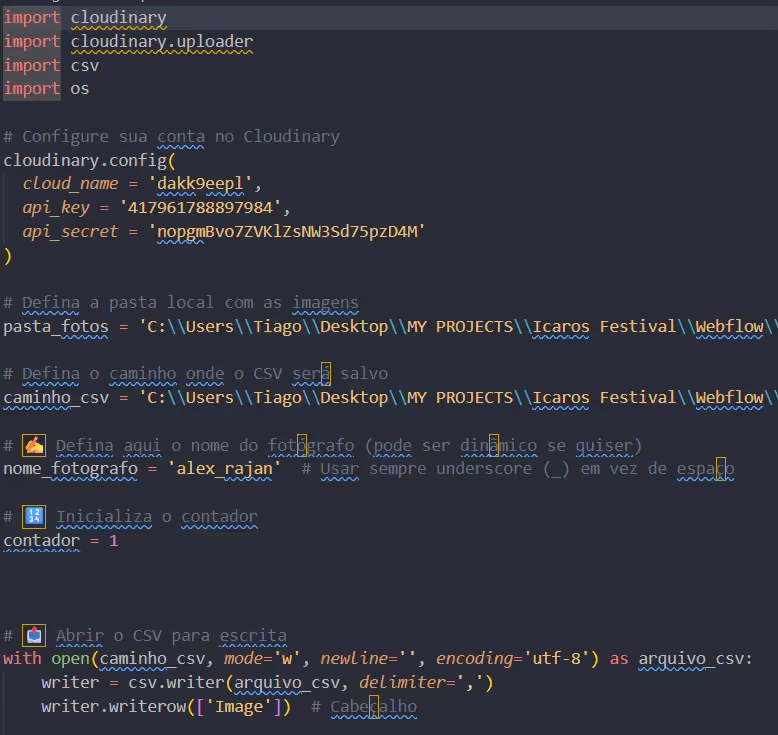The image size is (778, 735).
Task: Click the 'with' keyword
Action: tap(22, 659)
